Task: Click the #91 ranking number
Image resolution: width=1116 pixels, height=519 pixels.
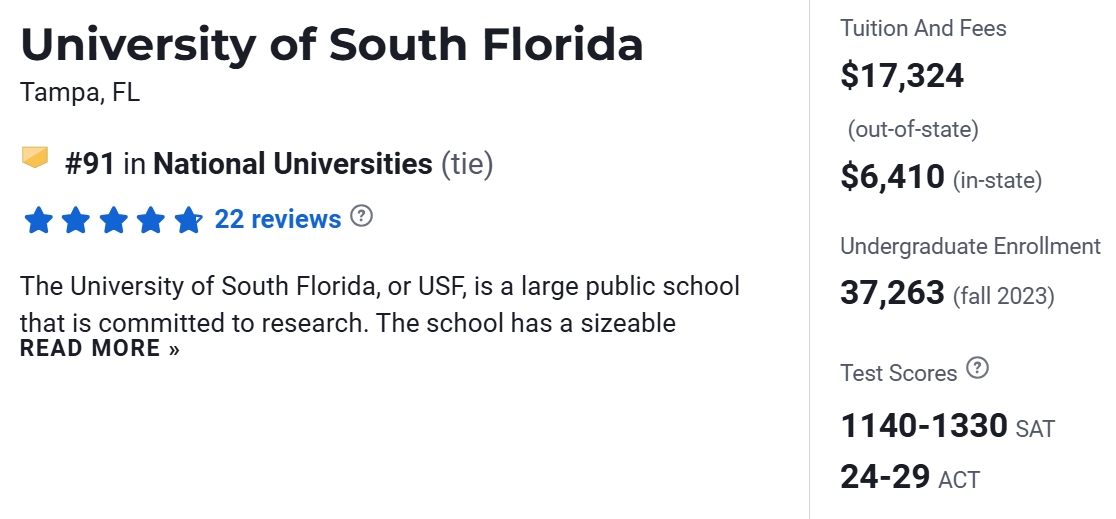Action: (x=90, y=164)
